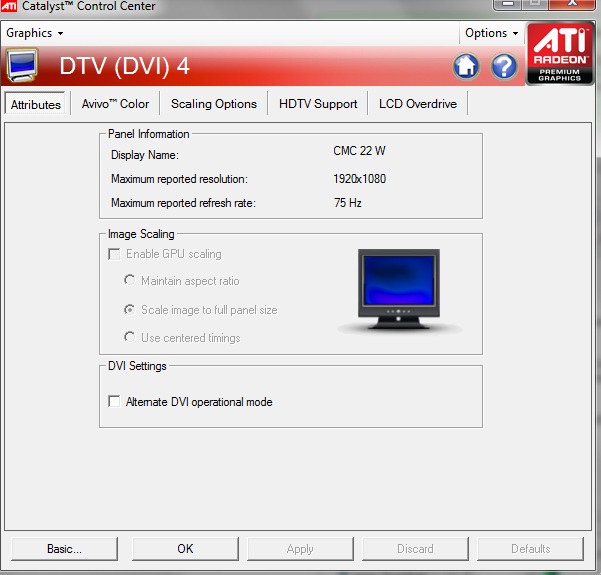Click the DTV (DVI) 4 header title
The width and height of the screenshot is (601, 575).
(125, 66)
